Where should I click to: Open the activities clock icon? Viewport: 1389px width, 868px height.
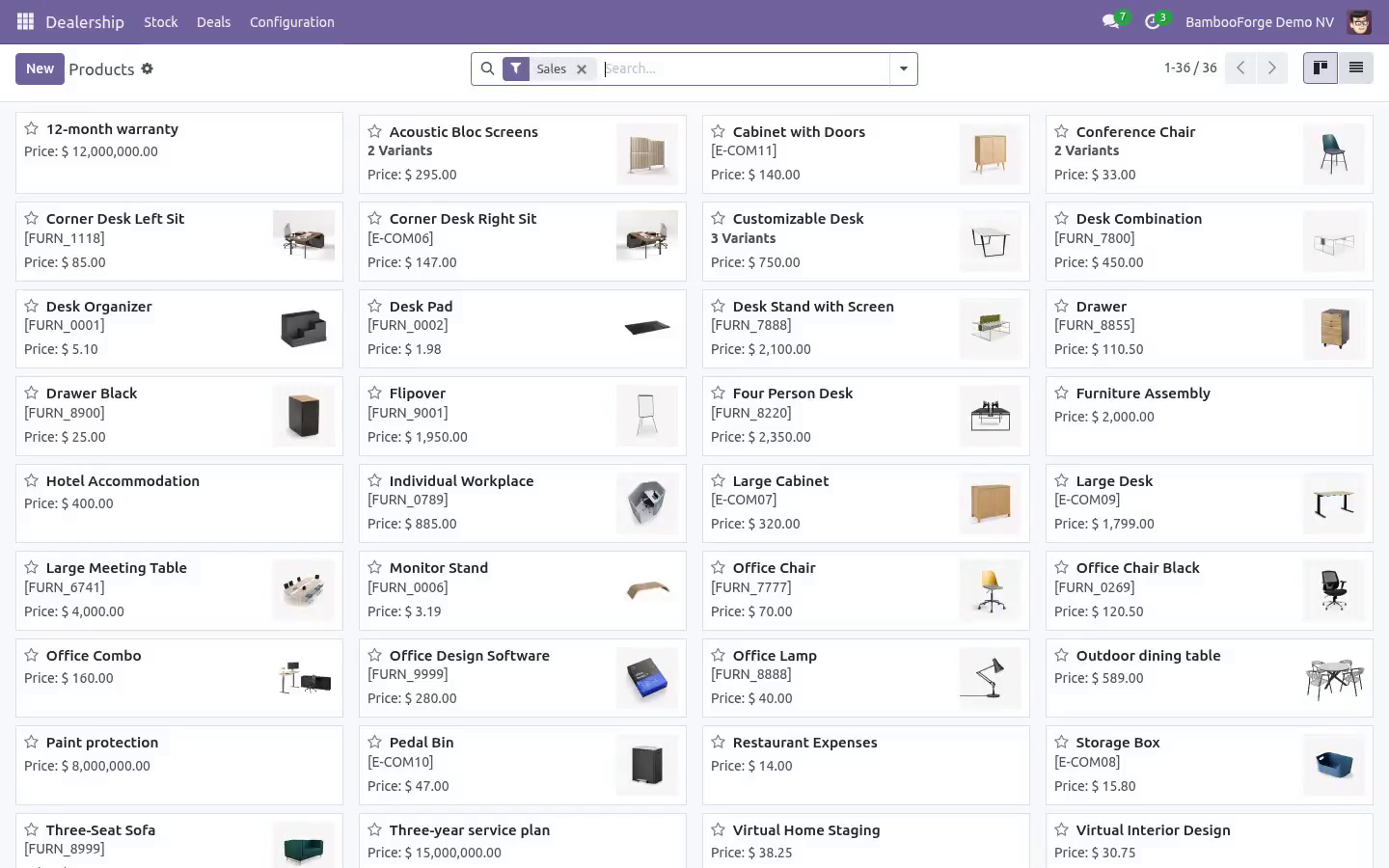pos(1153,21)
